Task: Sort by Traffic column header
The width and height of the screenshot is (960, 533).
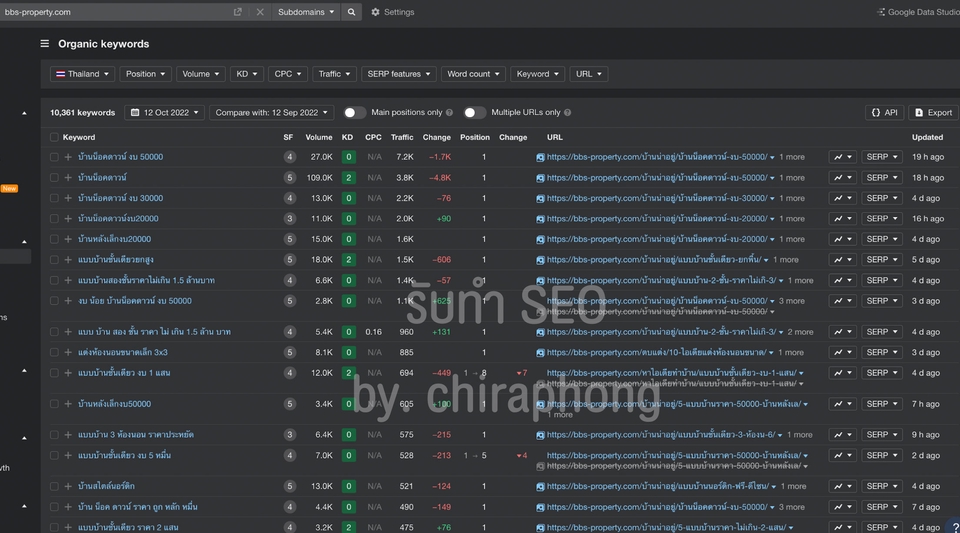Action: click(x=402, y=138)
